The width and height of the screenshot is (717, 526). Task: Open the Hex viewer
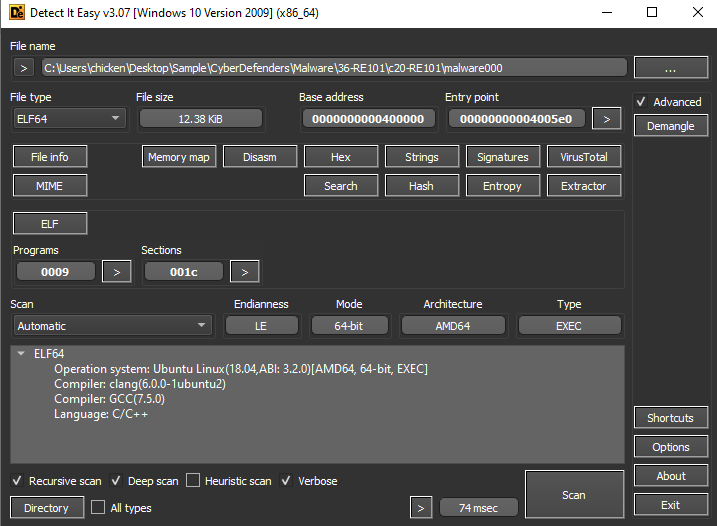(340, 157)
